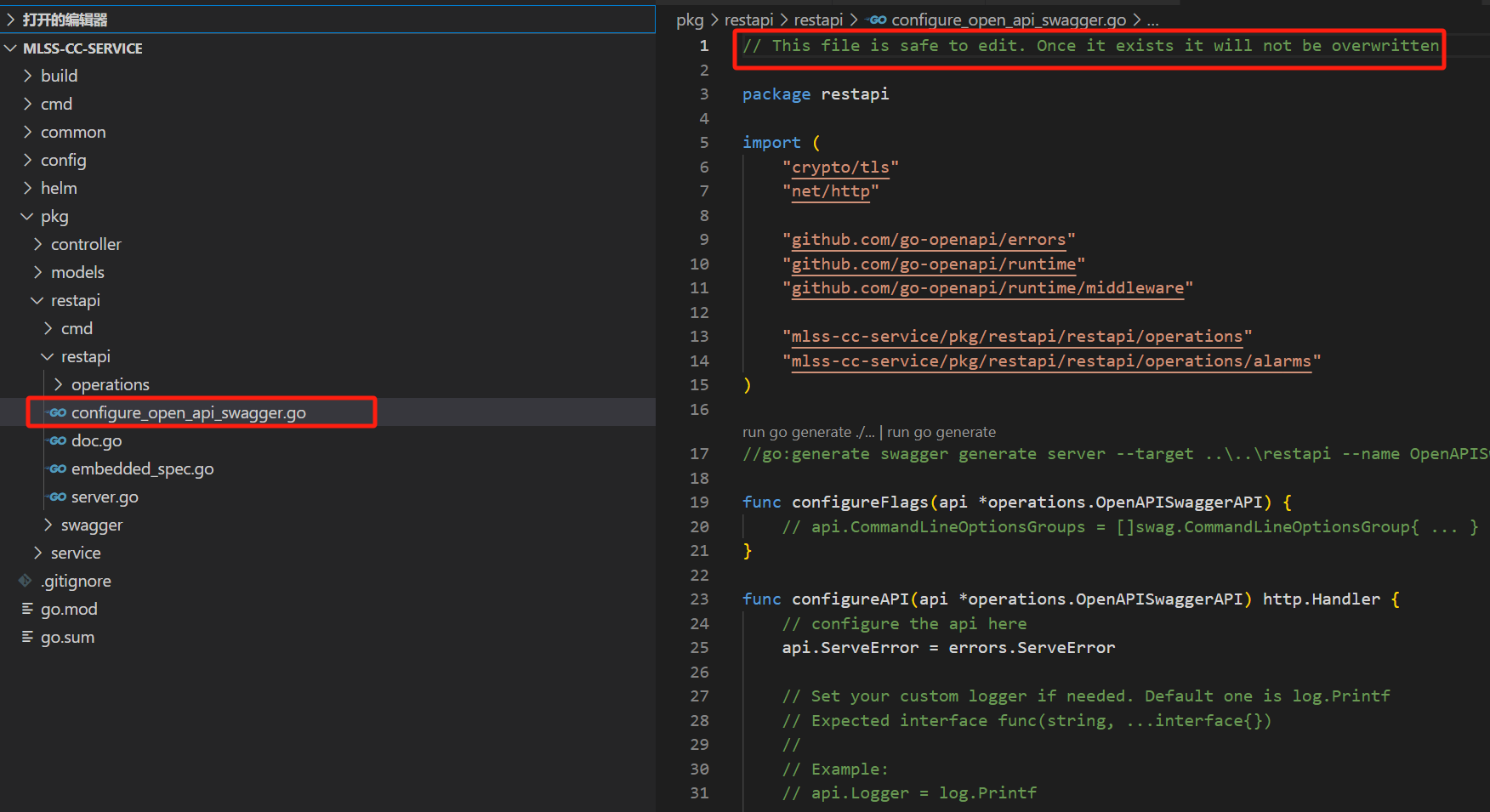Click the second 'run go generate' code lens
Viewport: 1490px width, 812px height.
[x=941, y=432]
